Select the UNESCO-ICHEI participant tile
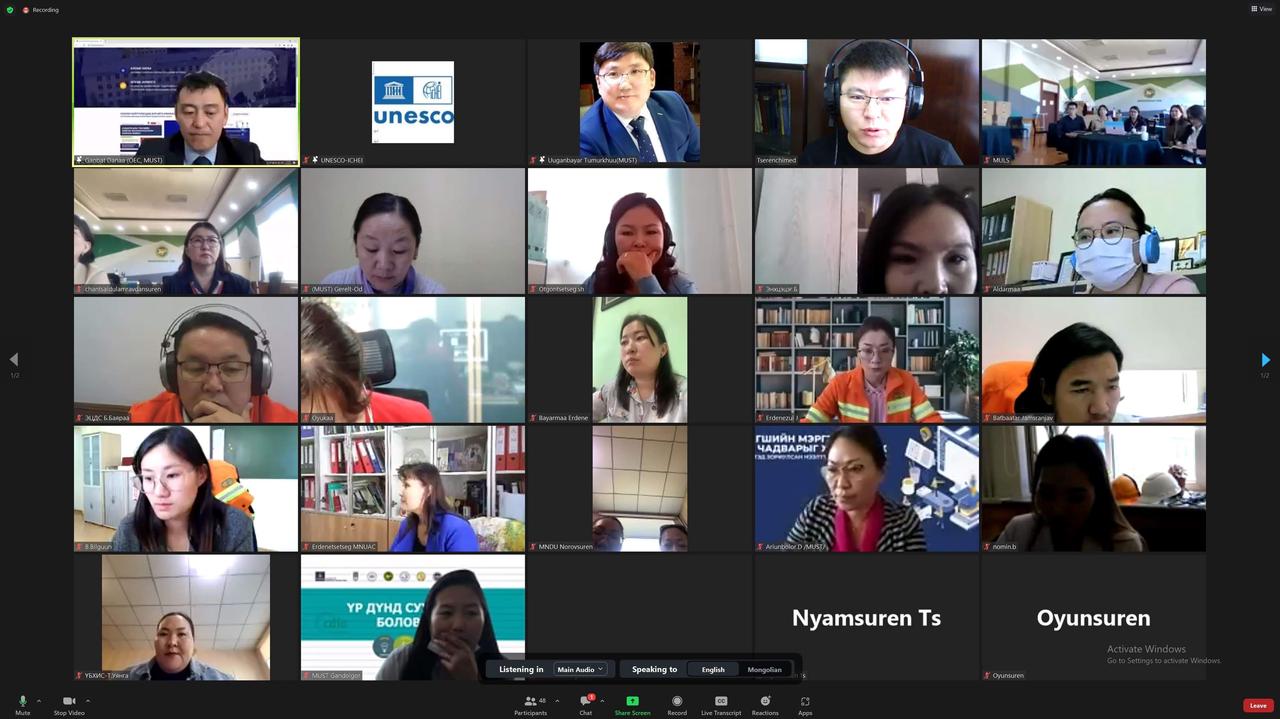 point(412,102)
